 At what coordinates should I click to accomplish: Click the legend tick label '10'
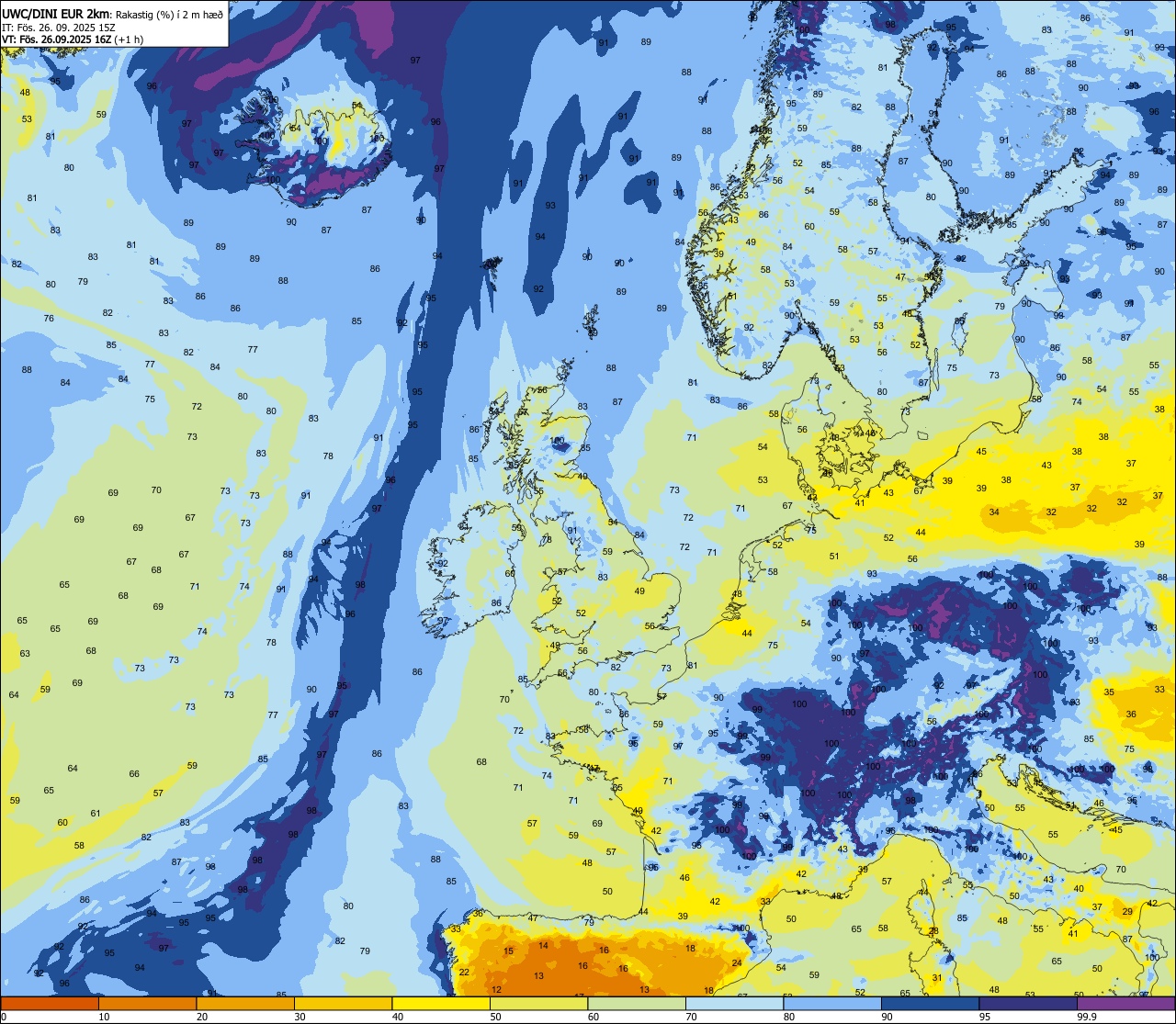(x=104, y=1017)
